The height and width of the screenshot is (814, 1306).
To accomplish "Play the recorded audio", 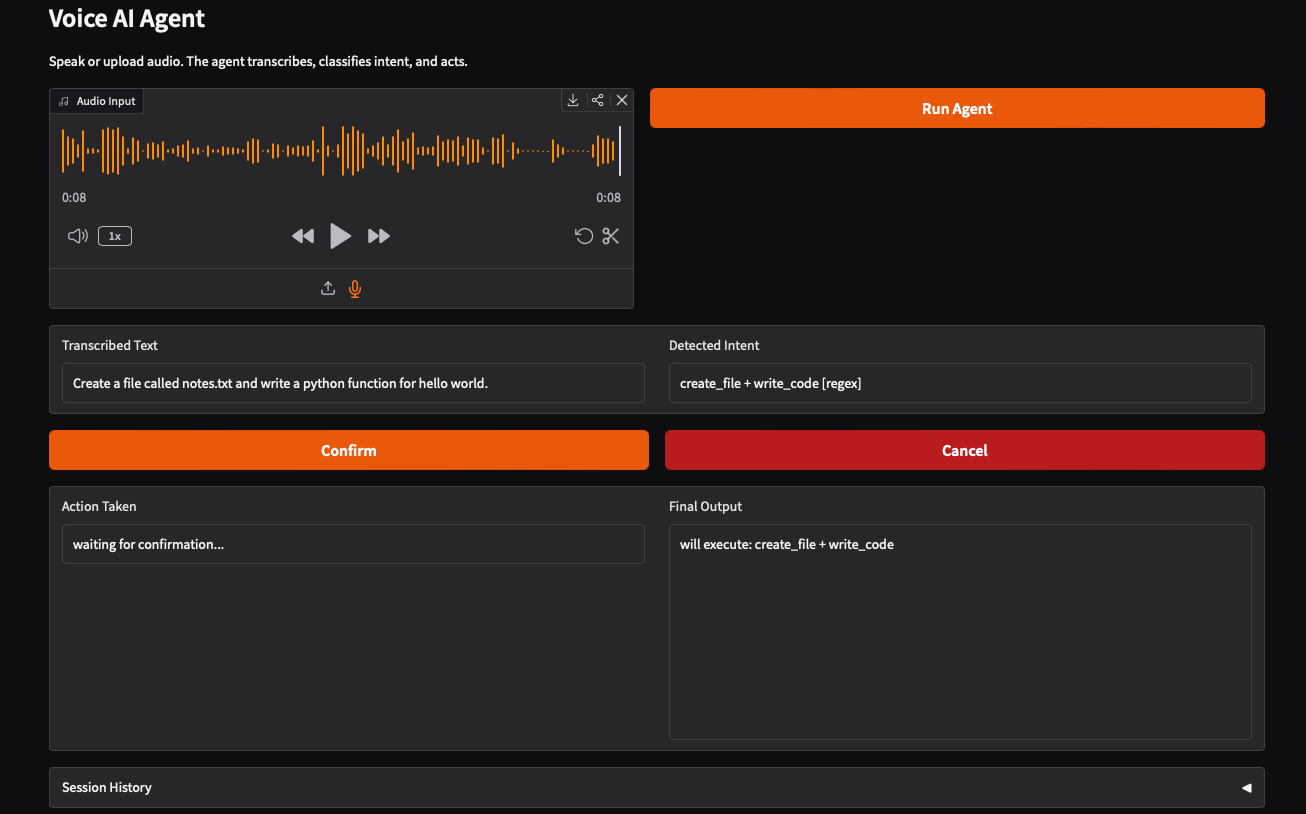I will coord(340,236).
